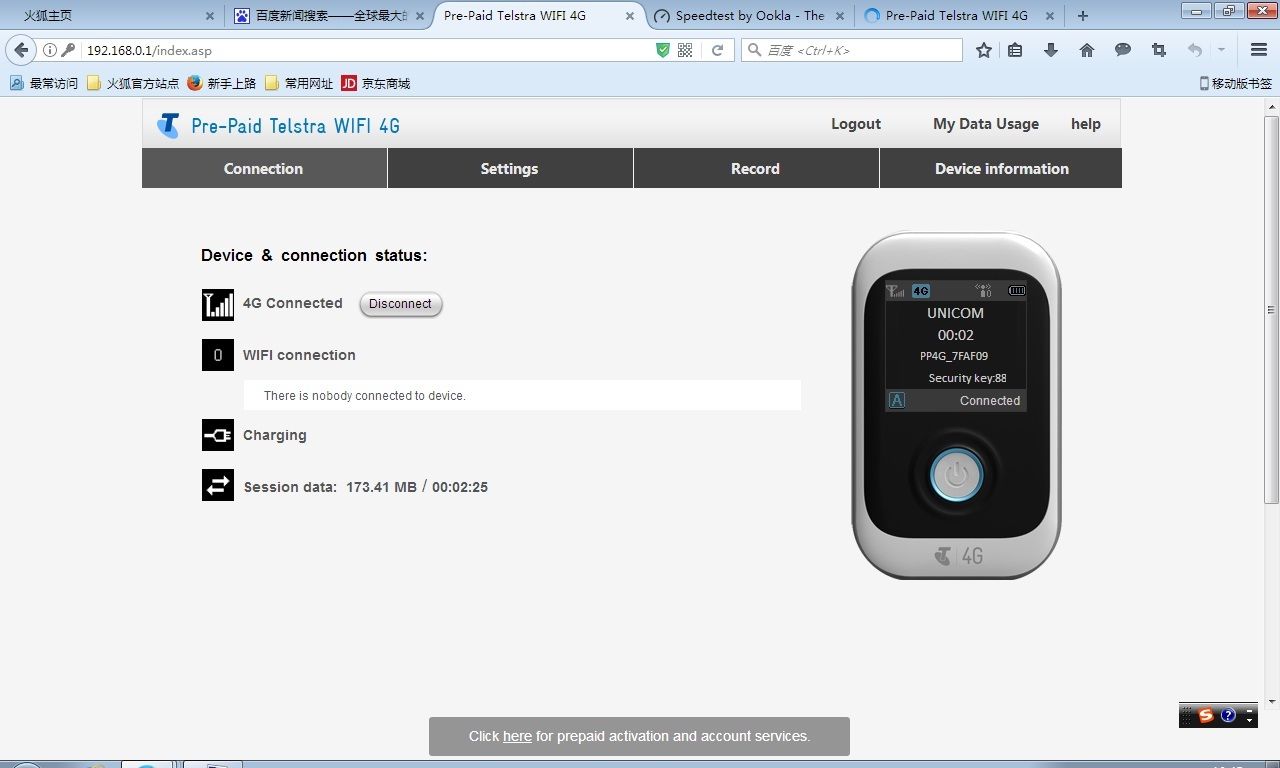Click the undo arrow toolbar icon

coord(1195,50)
